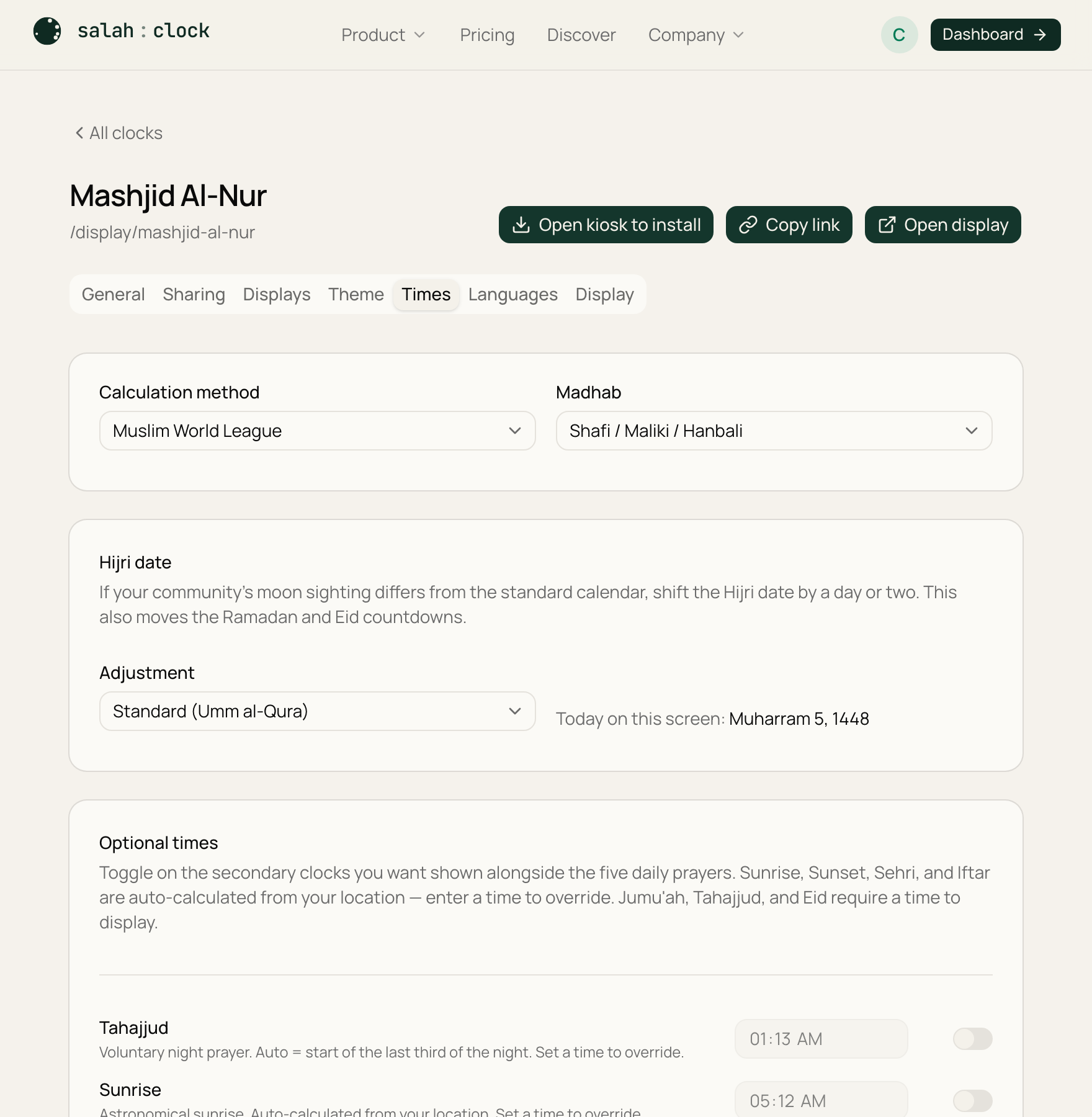Click the arrow icon in Dashboard button
1092x1117 pixels.
pos(1041,35)
